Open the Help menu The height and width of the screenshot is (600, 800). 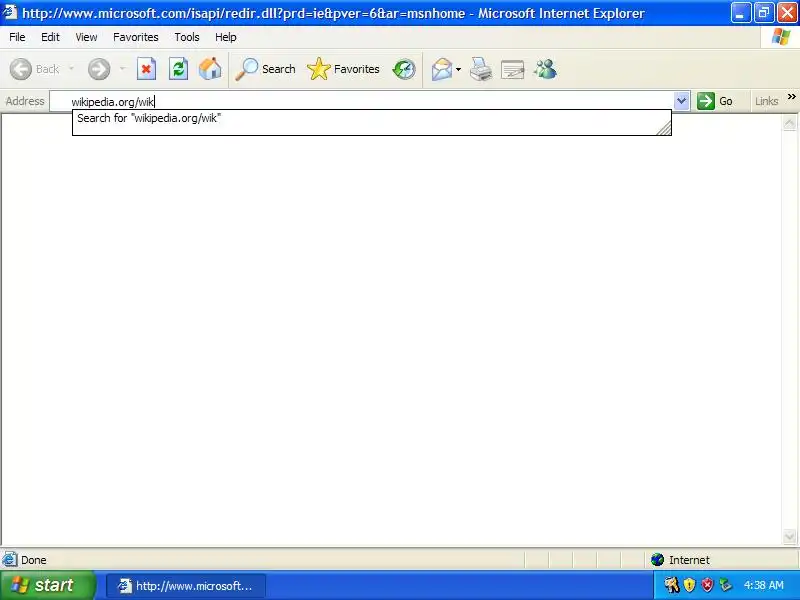tap(226, 37)
